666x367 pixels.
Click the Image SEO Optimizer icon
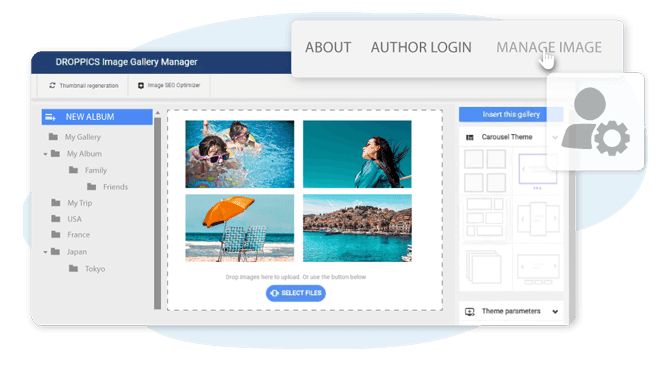click(141, 85)
